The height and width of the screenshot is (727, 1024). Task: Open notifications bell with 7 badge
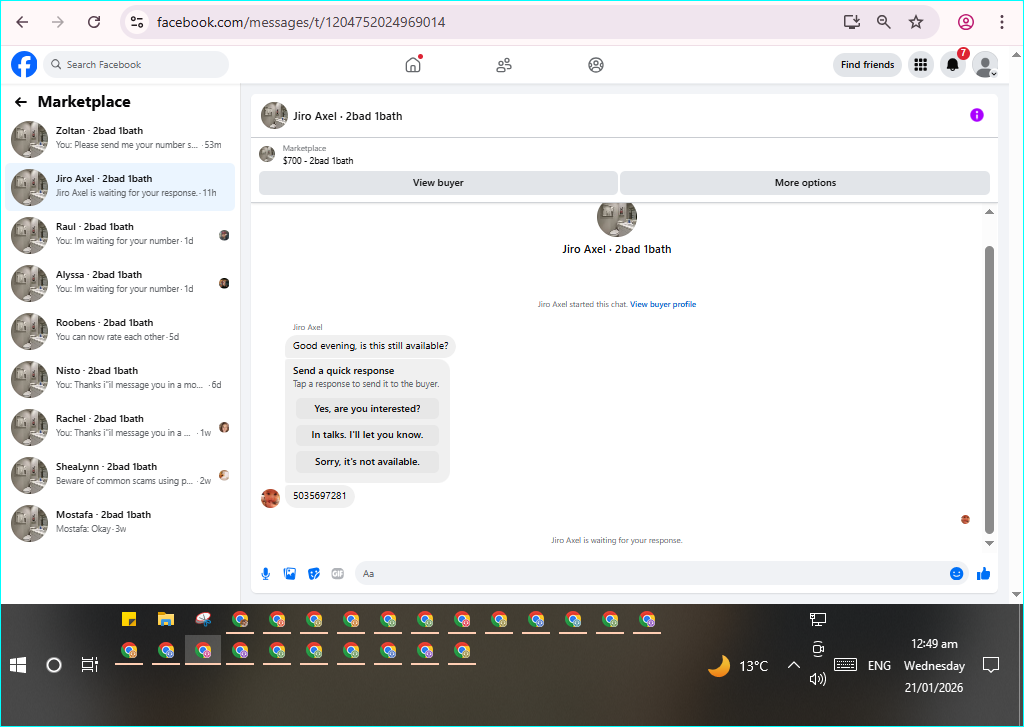(953, 65)
